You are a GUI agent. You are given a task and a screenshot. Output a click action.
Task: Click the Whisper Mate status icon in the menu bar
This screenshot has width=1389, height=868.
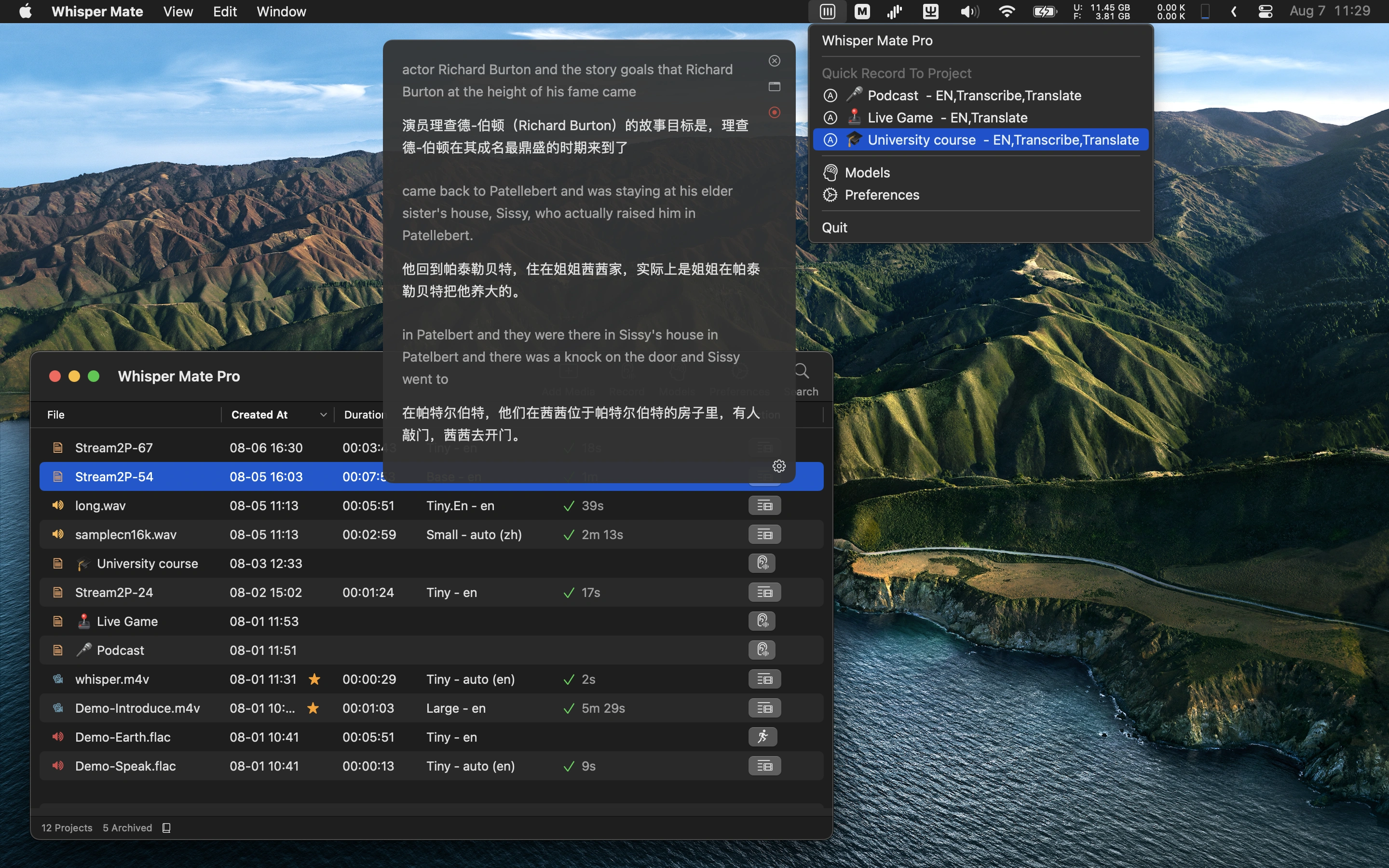(827, 11)
